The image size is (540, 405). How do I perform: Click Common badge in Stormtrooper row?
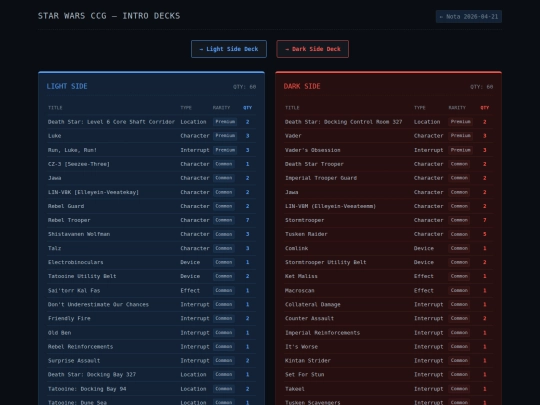[x=459, y=220]
